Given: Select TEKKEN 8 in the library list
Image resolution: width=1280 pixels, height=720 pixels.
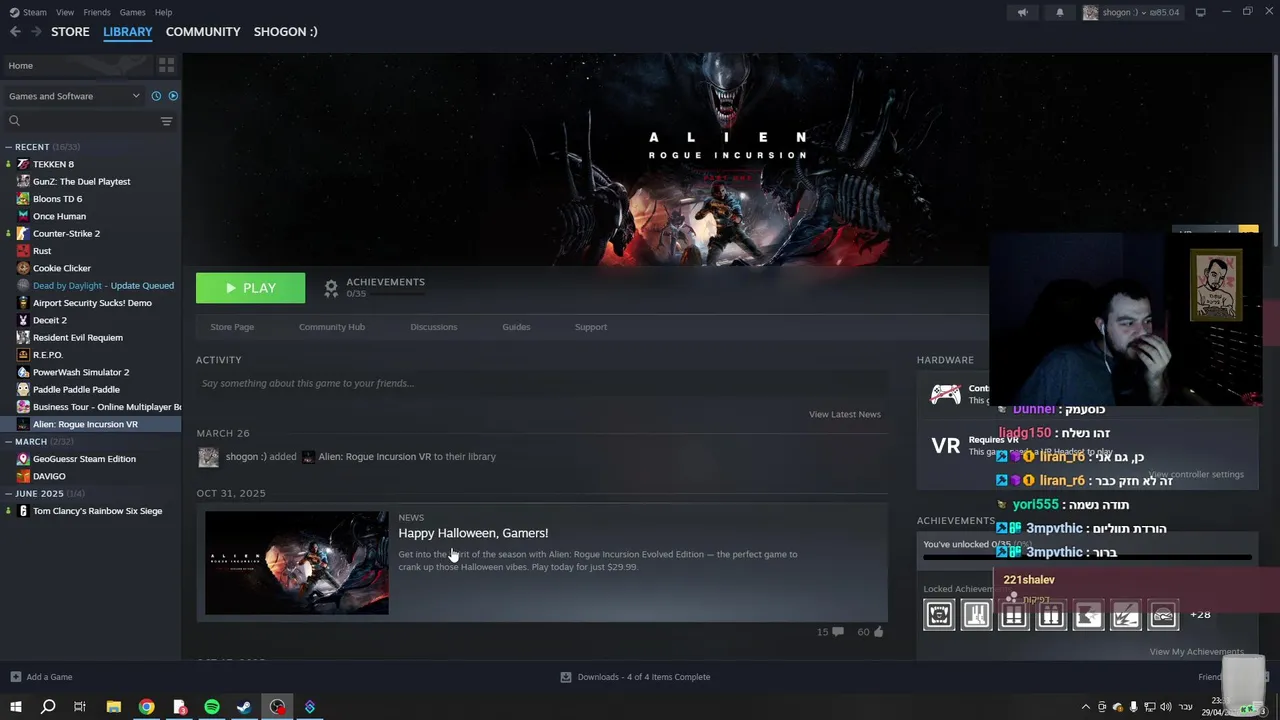Looking at the screenshot, I should tap(53, 164).
